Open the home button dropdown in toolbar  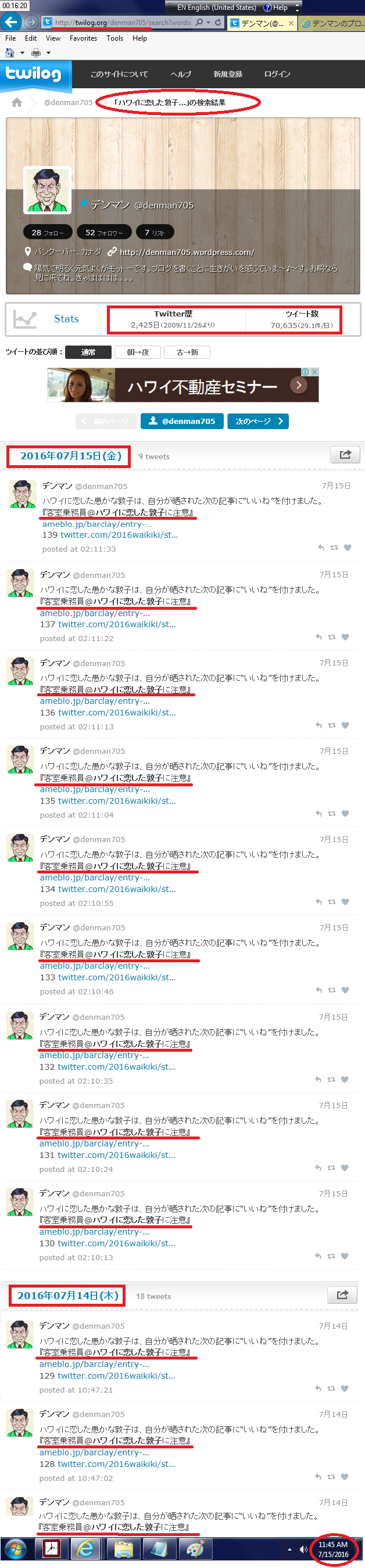(23, 53)
